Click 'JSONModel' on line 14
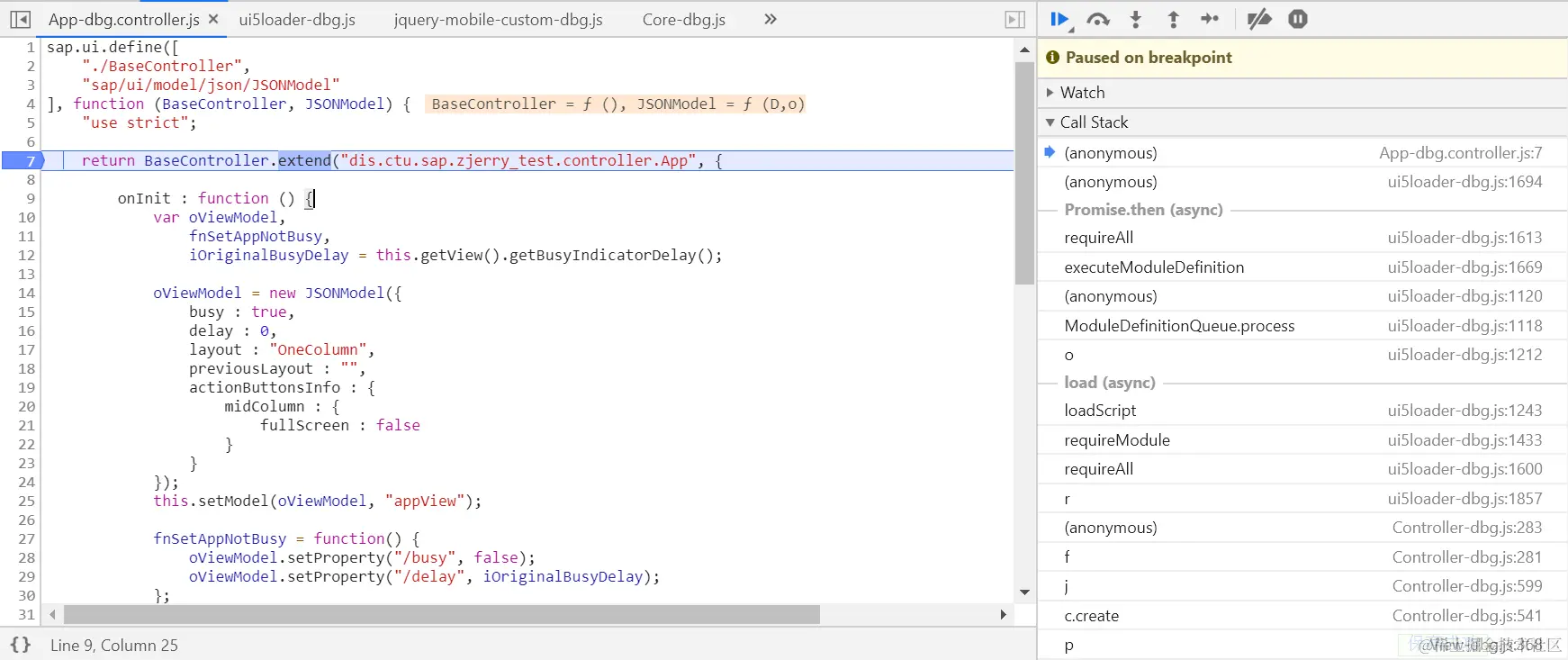 (x=345, y=293)
